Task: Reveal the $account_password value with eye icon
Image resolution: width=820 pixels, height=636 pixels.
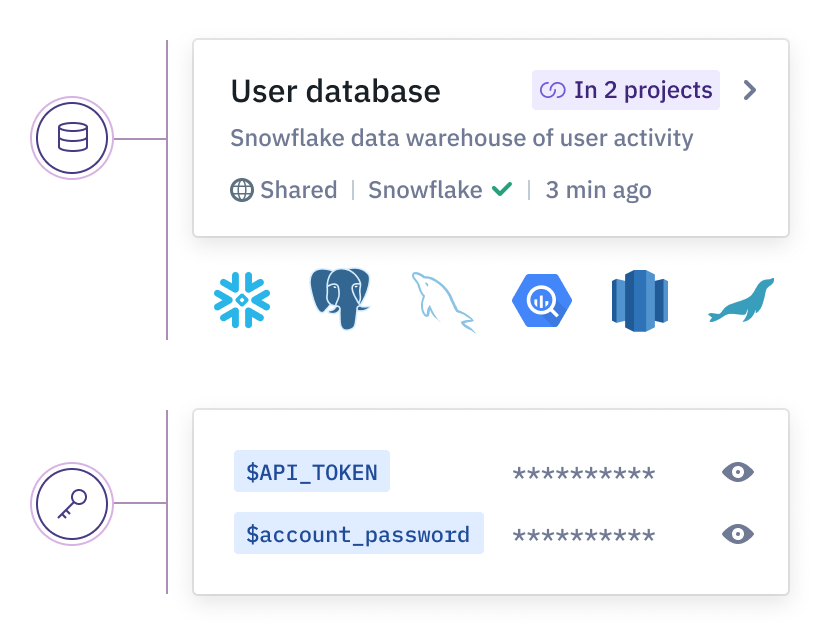Action: tap(738, 534)
